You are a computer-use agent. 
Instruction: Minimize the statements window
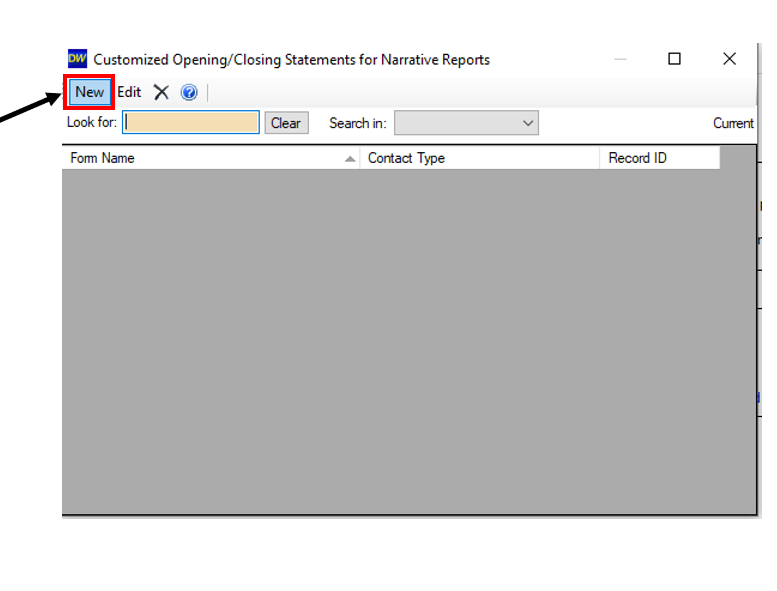620,59
